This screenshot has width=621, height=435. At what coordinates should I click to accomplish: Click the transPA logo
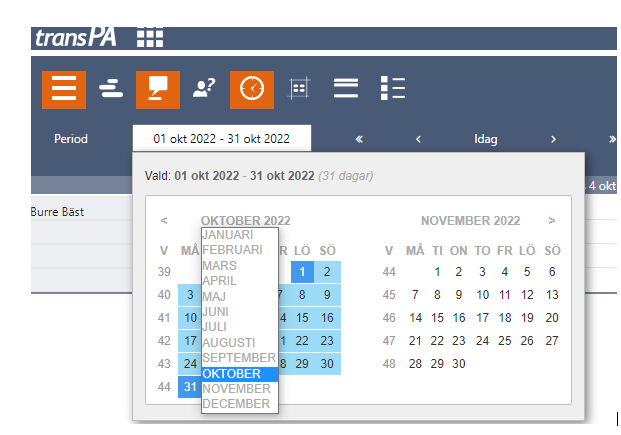(x=76, y=38)
